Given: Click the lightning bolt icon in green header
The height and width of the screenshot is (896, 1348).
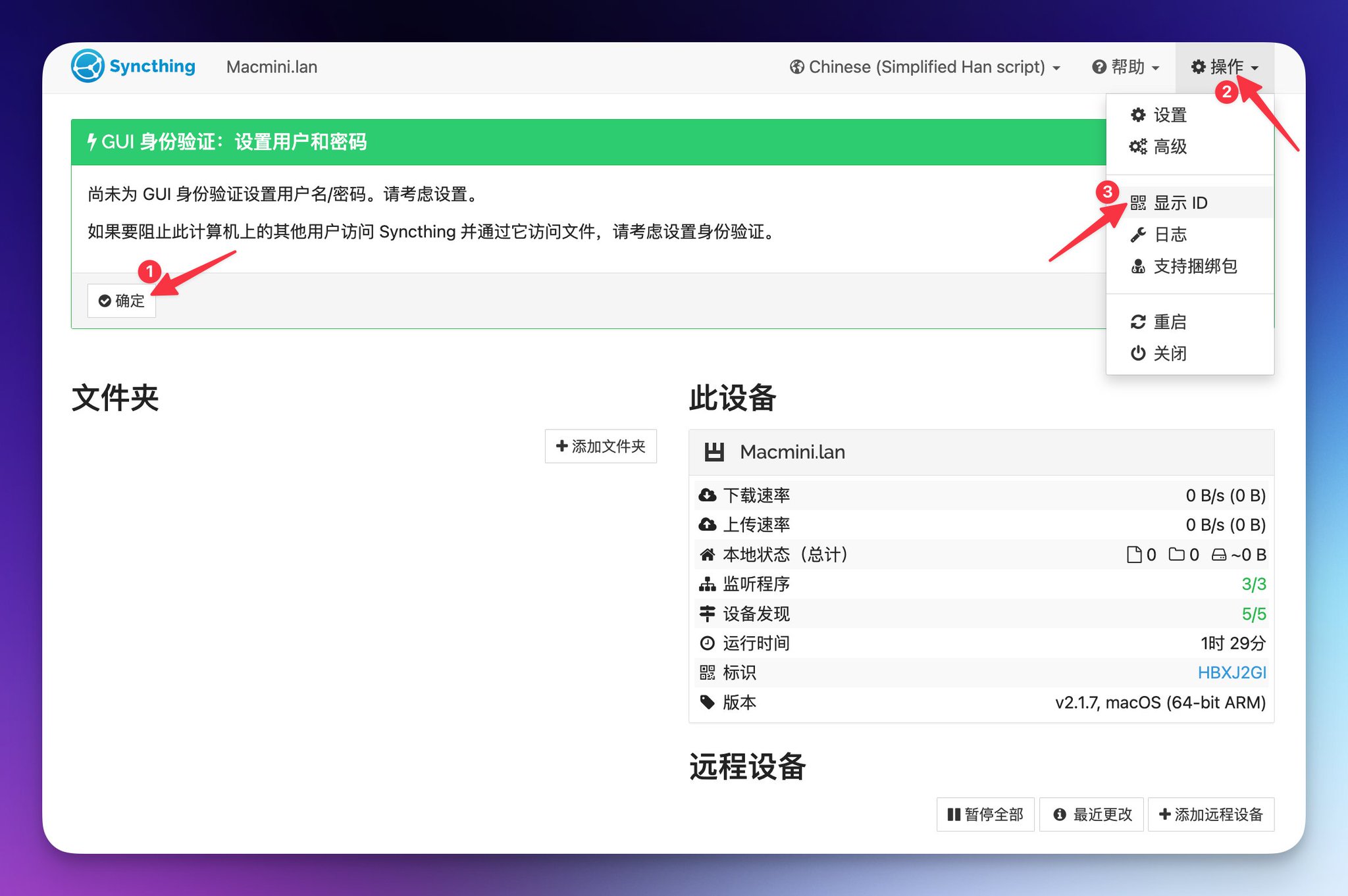Looking at the screenshot, I should tap(92, 141).
